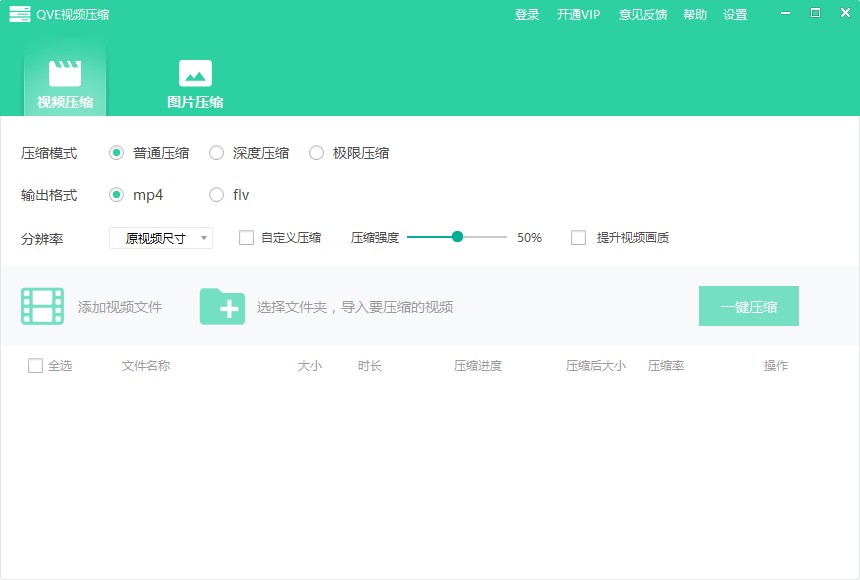Check the 提升视频画质 quality enhancement option
The image size is (860, 580).
577,237
